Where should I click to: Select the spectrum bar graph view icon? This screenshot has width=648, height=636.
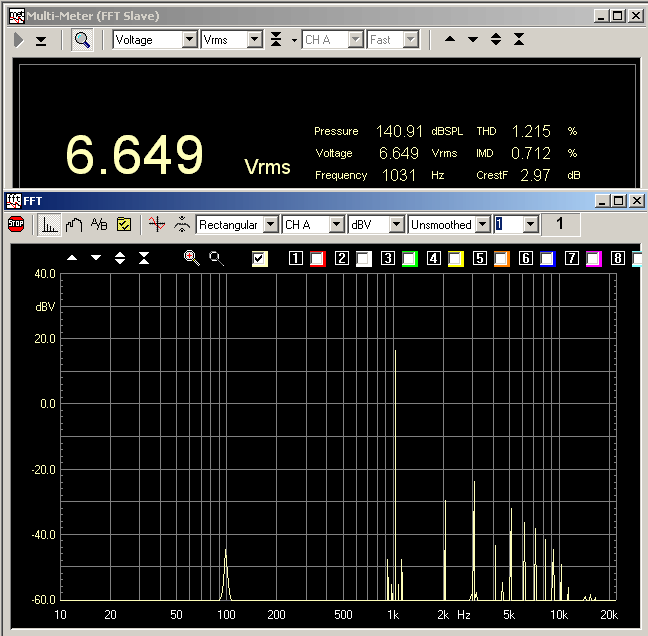coord(49,224)
